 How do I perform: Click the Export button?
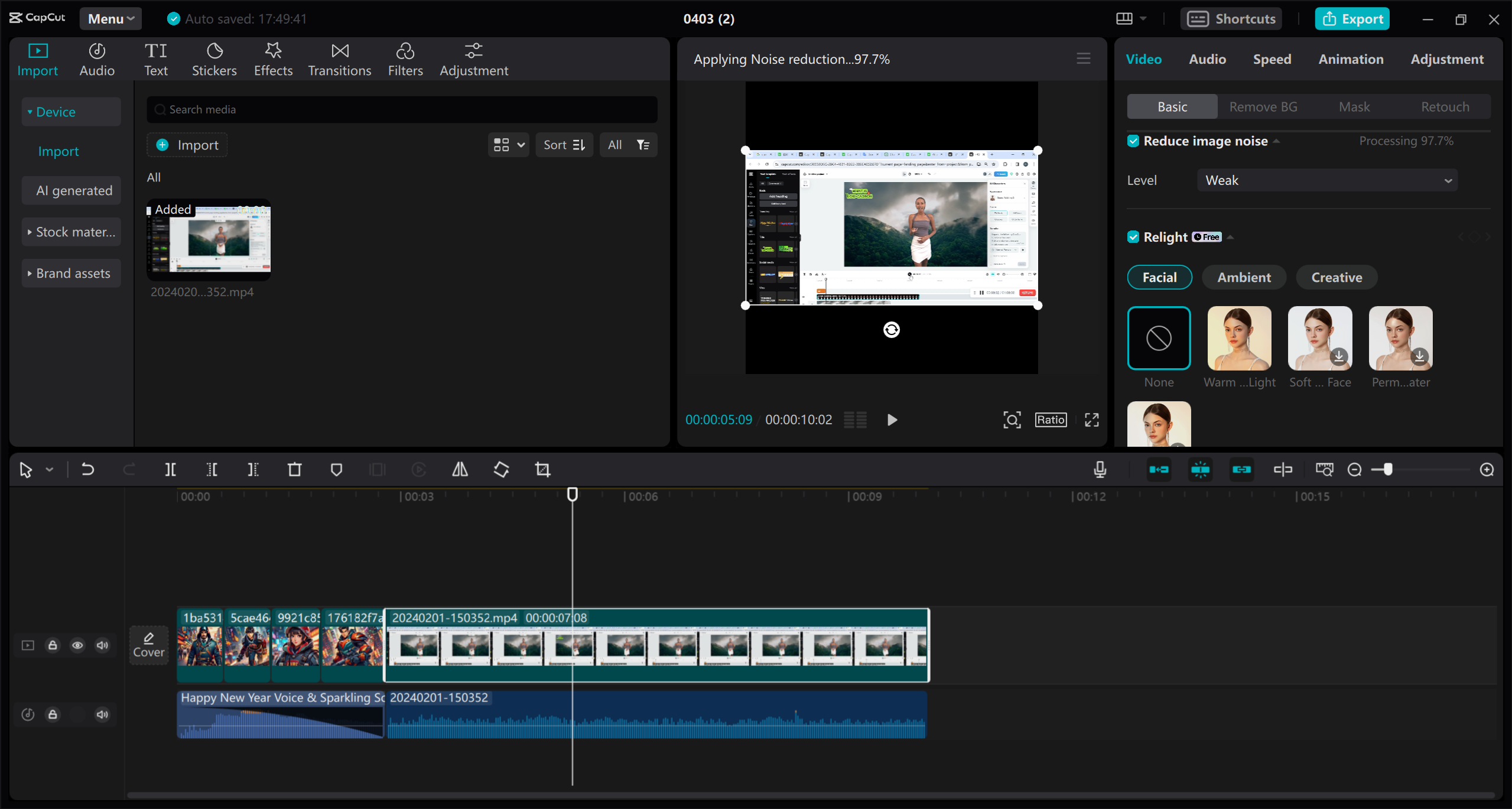click(x=1352, y=19)
